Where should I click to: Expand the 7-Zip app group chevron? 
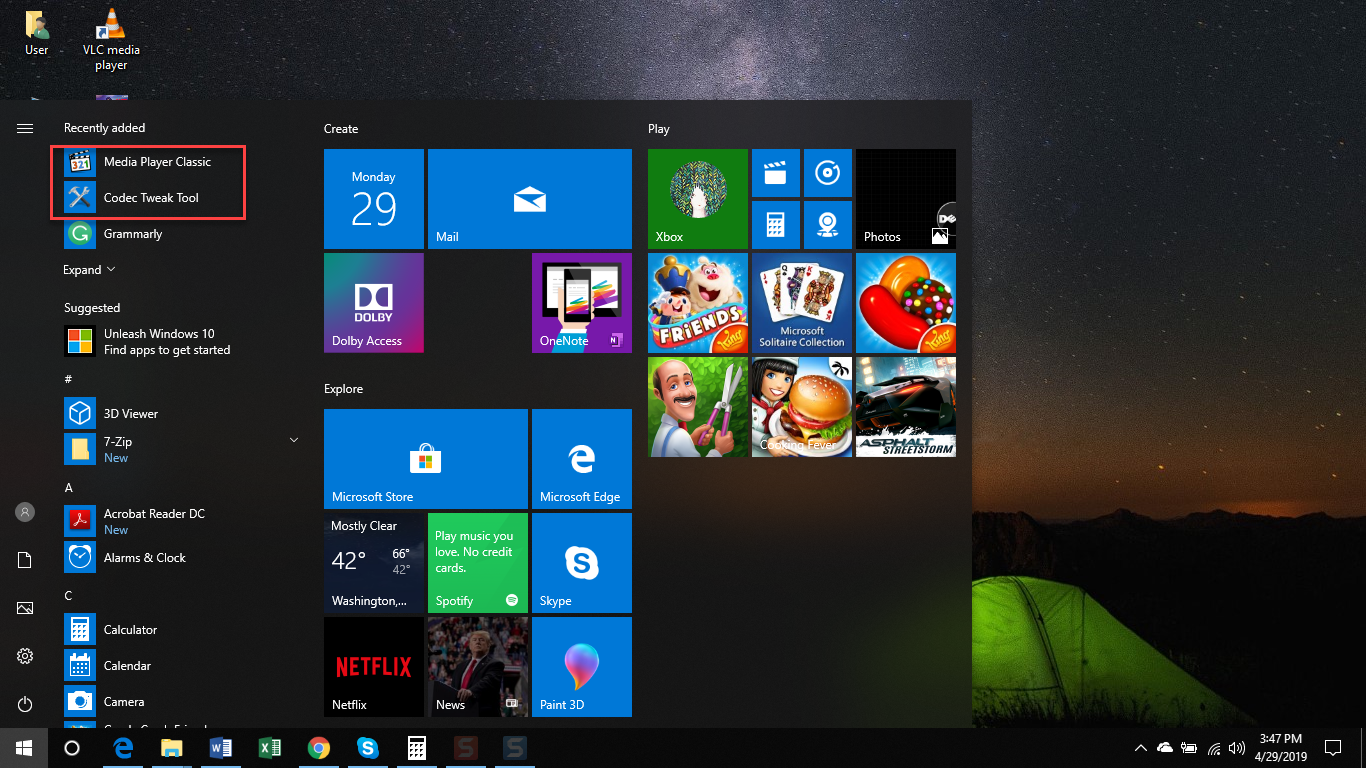[293, 439]
